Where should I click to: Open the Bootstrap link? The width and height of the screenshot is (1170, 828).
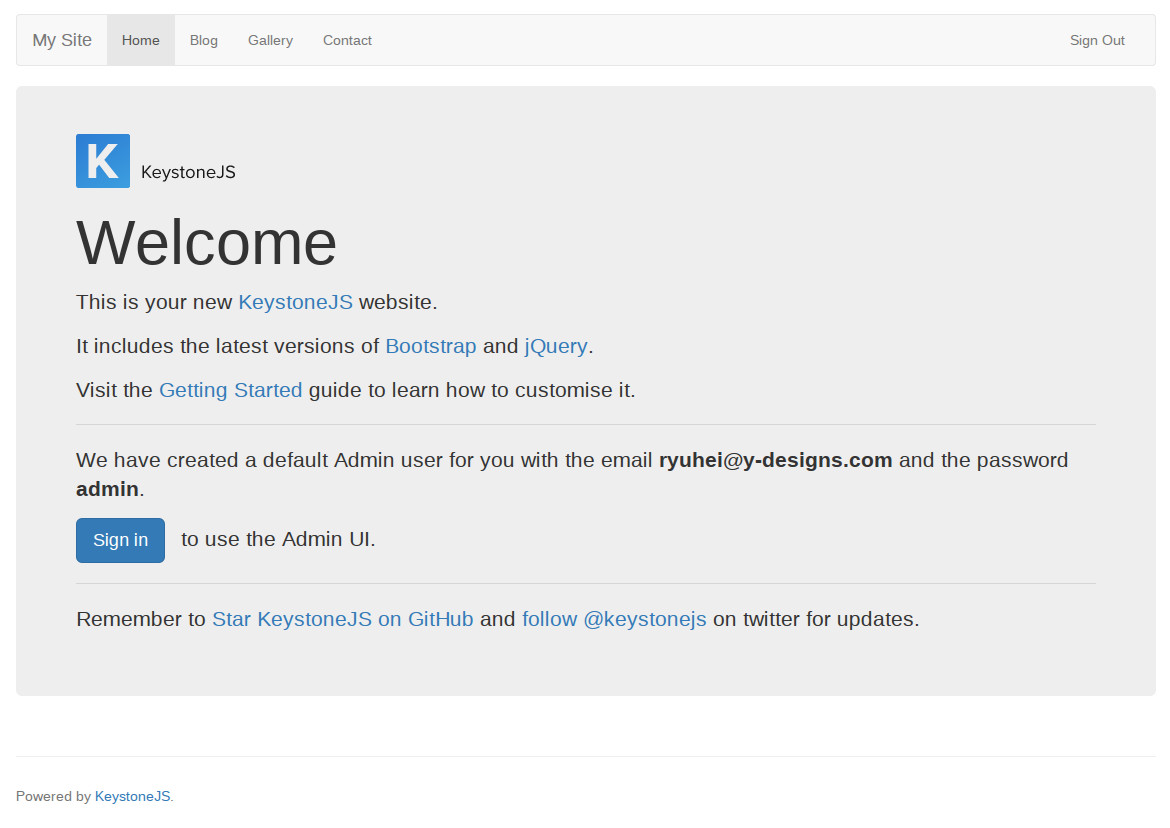(431, 346)
